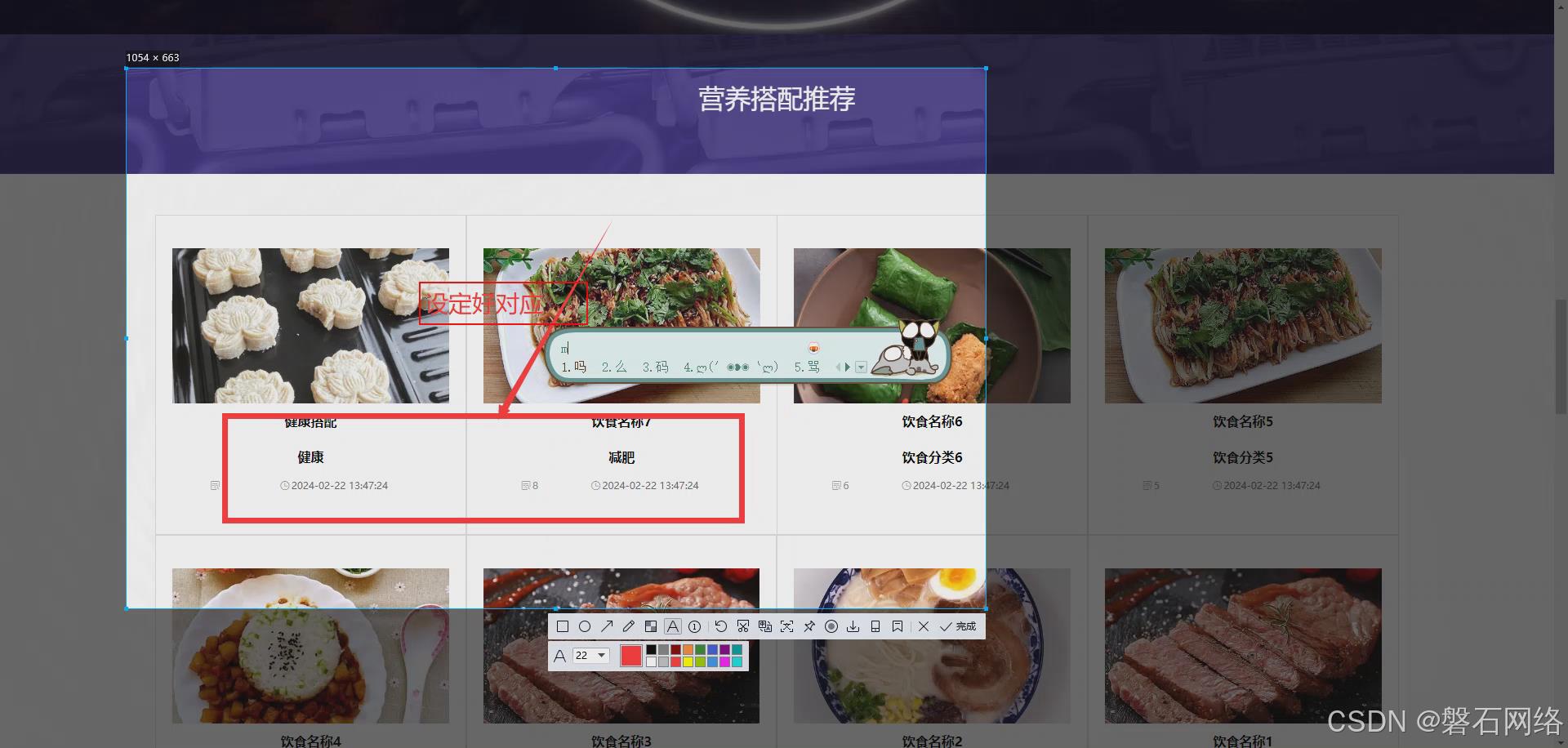Save the screenshot with download icon
The width and height of the screenshot is (1568, 748).
coord(853,626)
